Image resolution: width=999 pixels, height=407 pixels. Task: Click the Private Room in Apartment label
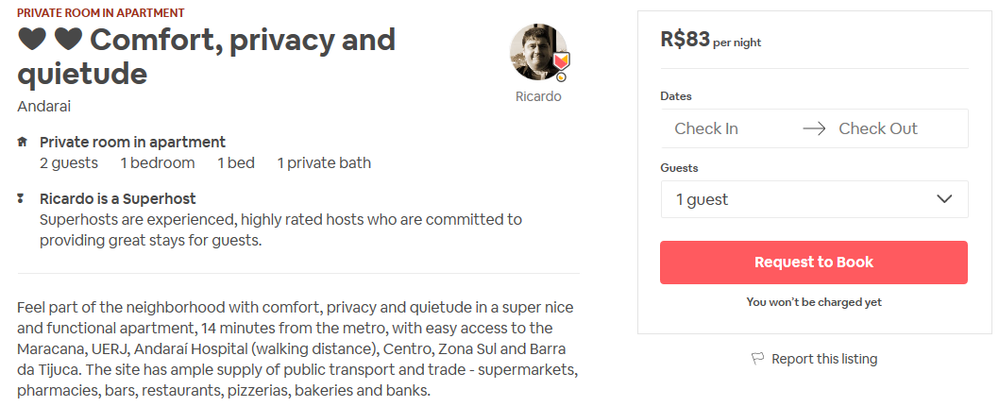point(100,13)
